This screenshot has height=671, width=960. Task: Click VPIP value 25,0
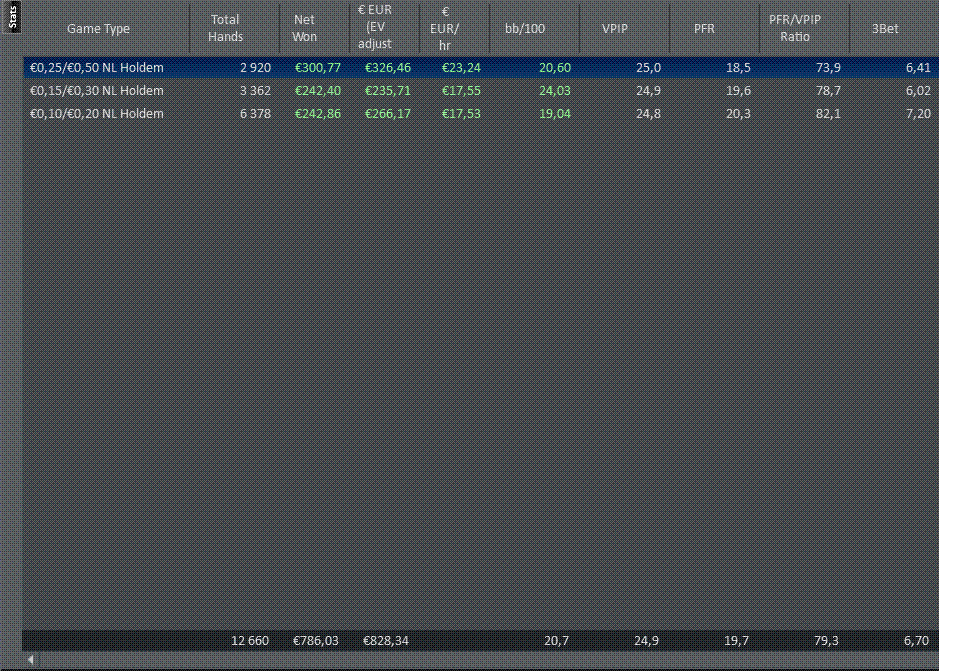648,67
